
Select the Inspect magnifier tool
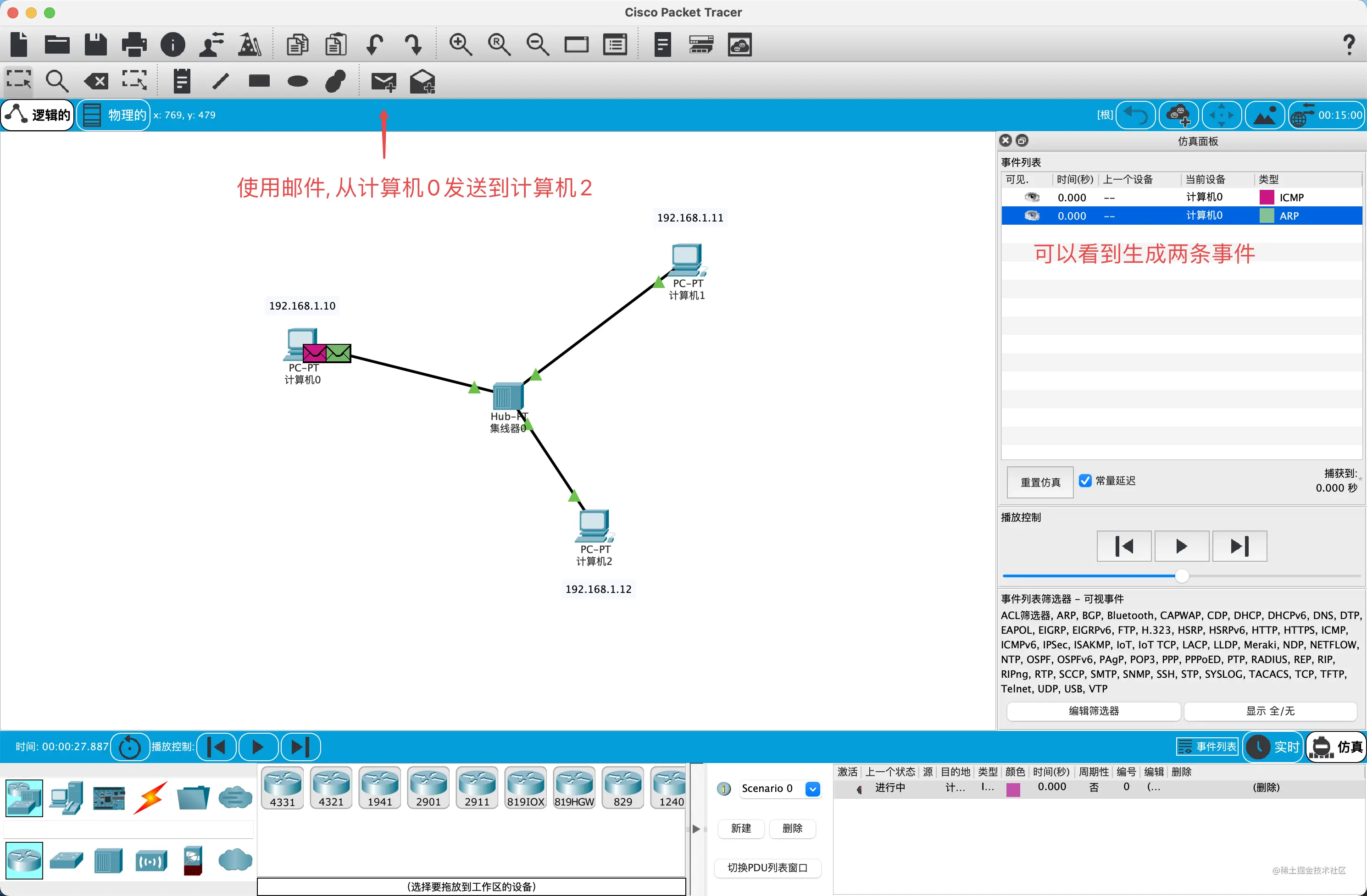[57, 81]
